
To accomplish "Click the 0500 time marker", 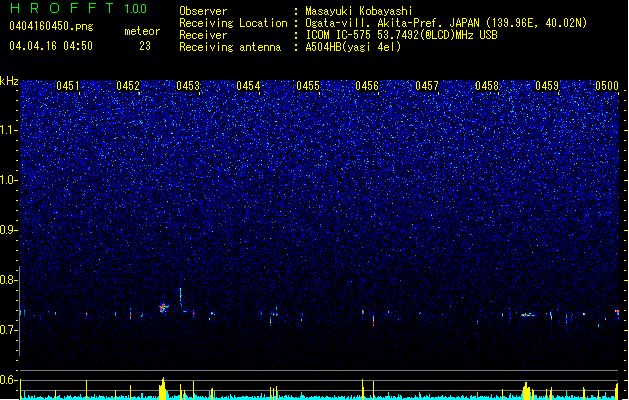I will pos(607,86).
